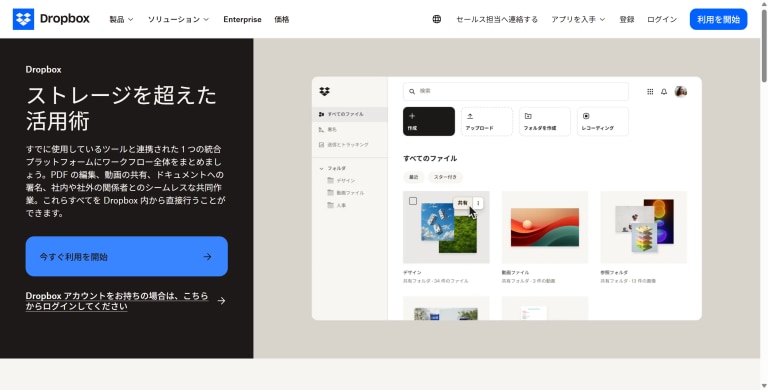Viewport: 768px width, 390px height.
Task: Click the Dropbox logo in the top navigation
Action: (x=51, y=19)
